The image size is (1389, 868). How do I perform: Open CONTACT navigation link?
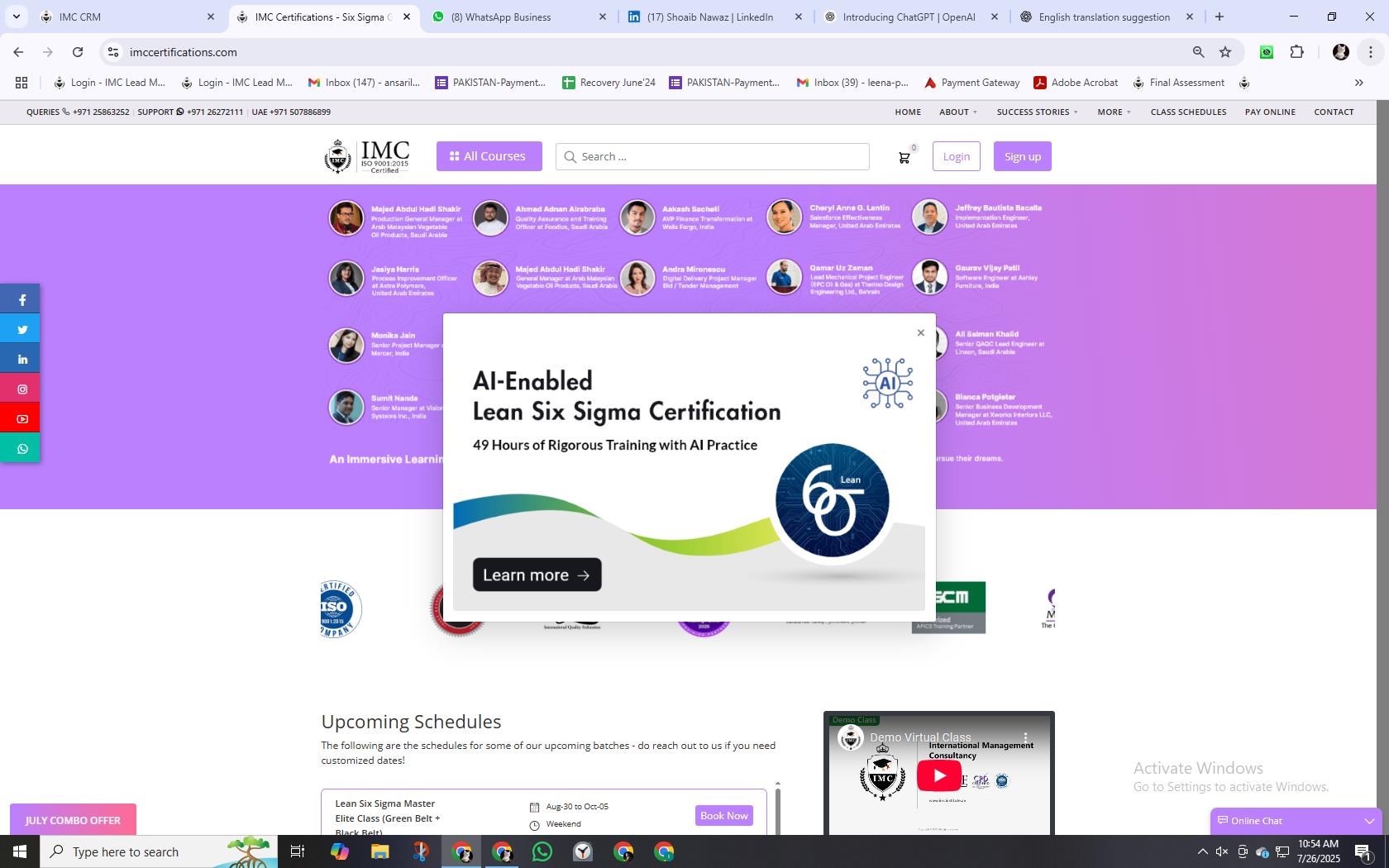tap(1334, 112)
